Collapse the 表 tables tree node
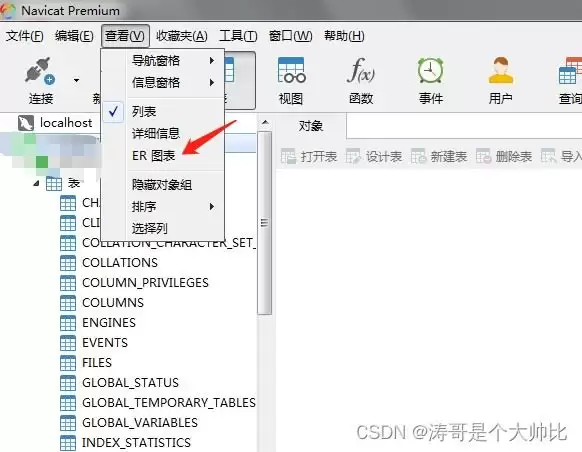Image resolution: width=582 pixels, height=452 pixels. pyautogui.click(x=36, y=183)
